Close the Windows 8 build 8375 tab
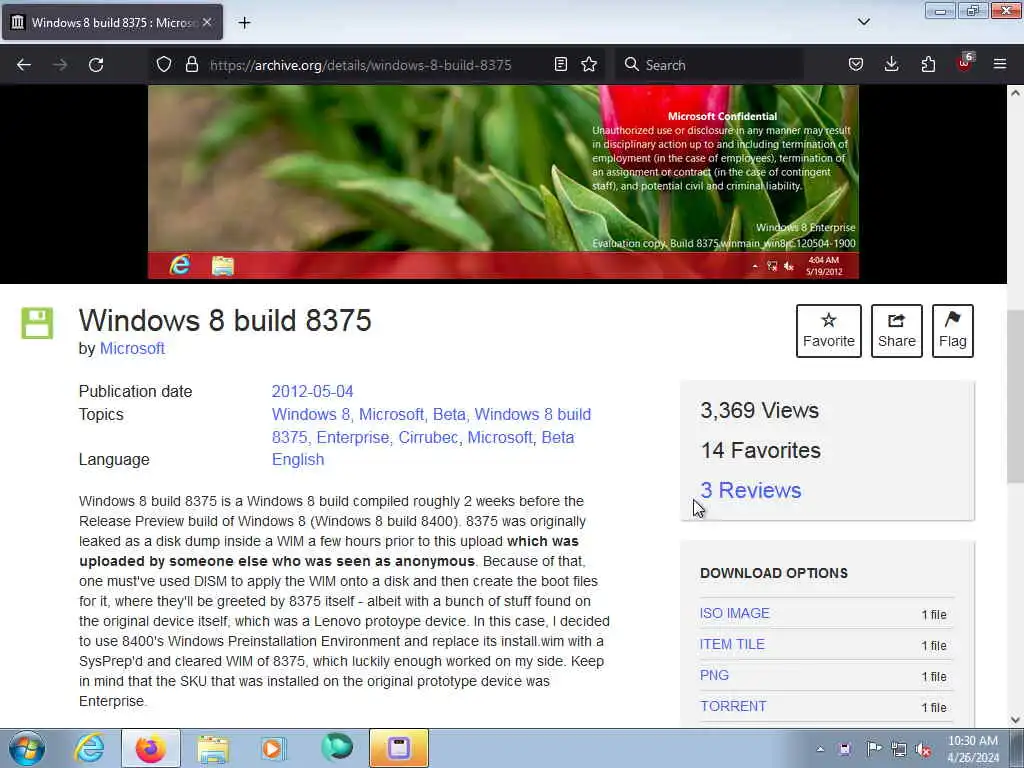The image size is (1024, 768). [207, 22]
